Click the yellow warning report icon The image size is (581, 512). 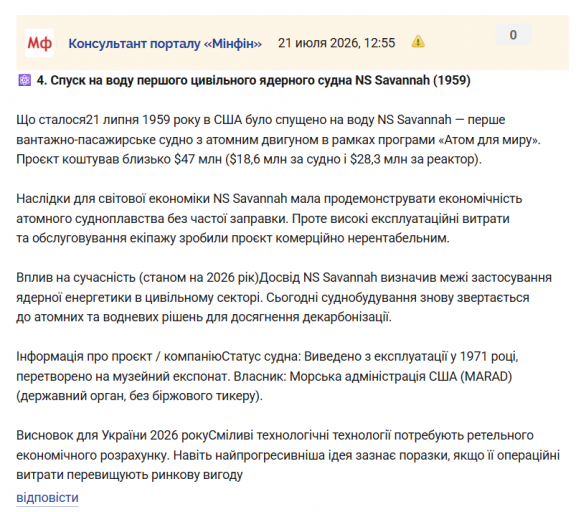418,41
